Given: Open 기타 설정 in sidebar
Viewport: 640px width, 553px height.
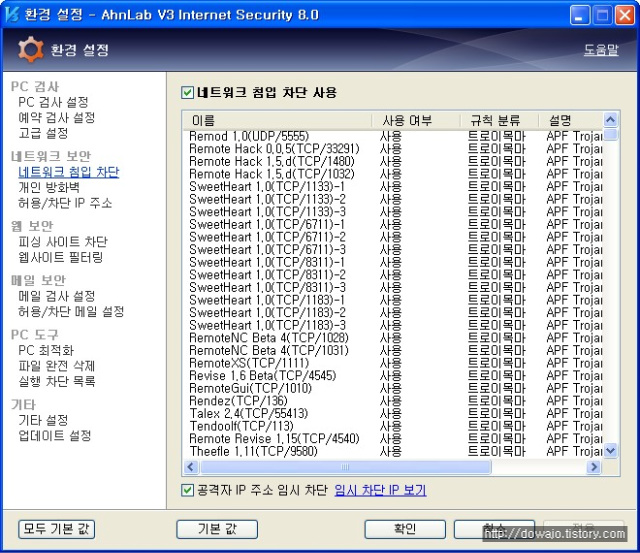Looking at the screenshot, I should tap(43, 420).
